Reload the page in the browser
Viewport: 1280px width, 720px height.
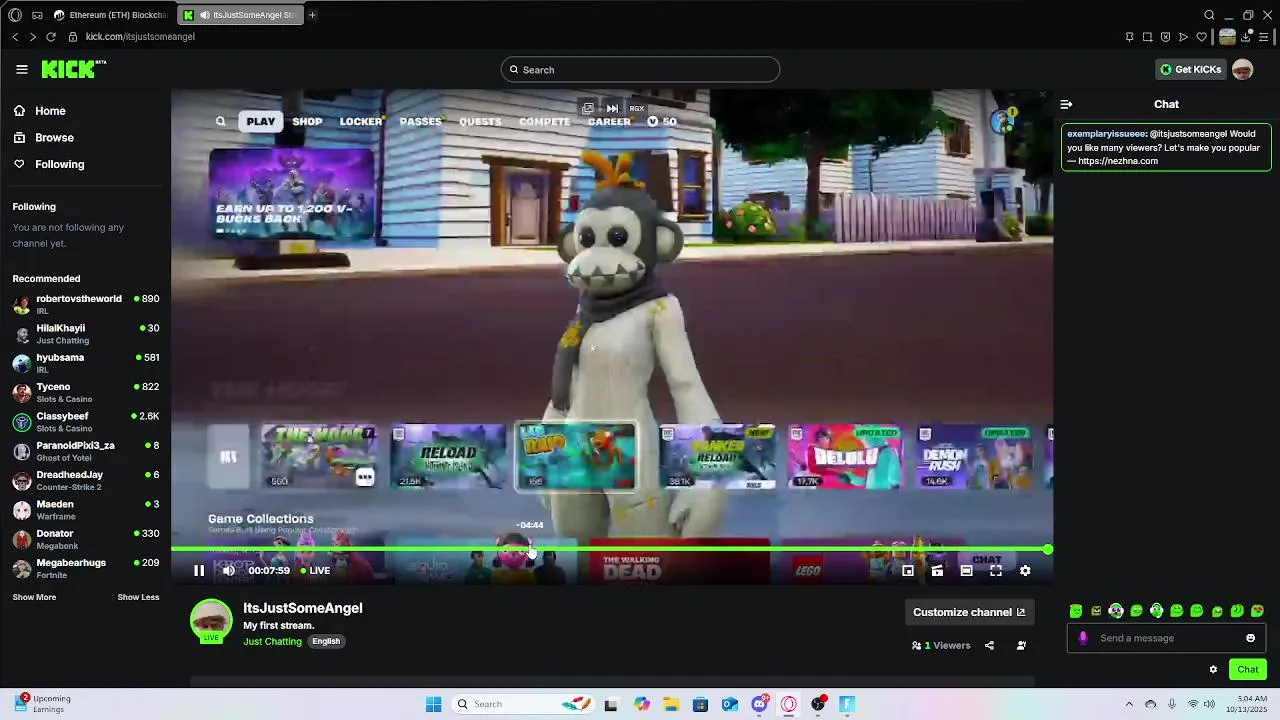pos(51,37)
